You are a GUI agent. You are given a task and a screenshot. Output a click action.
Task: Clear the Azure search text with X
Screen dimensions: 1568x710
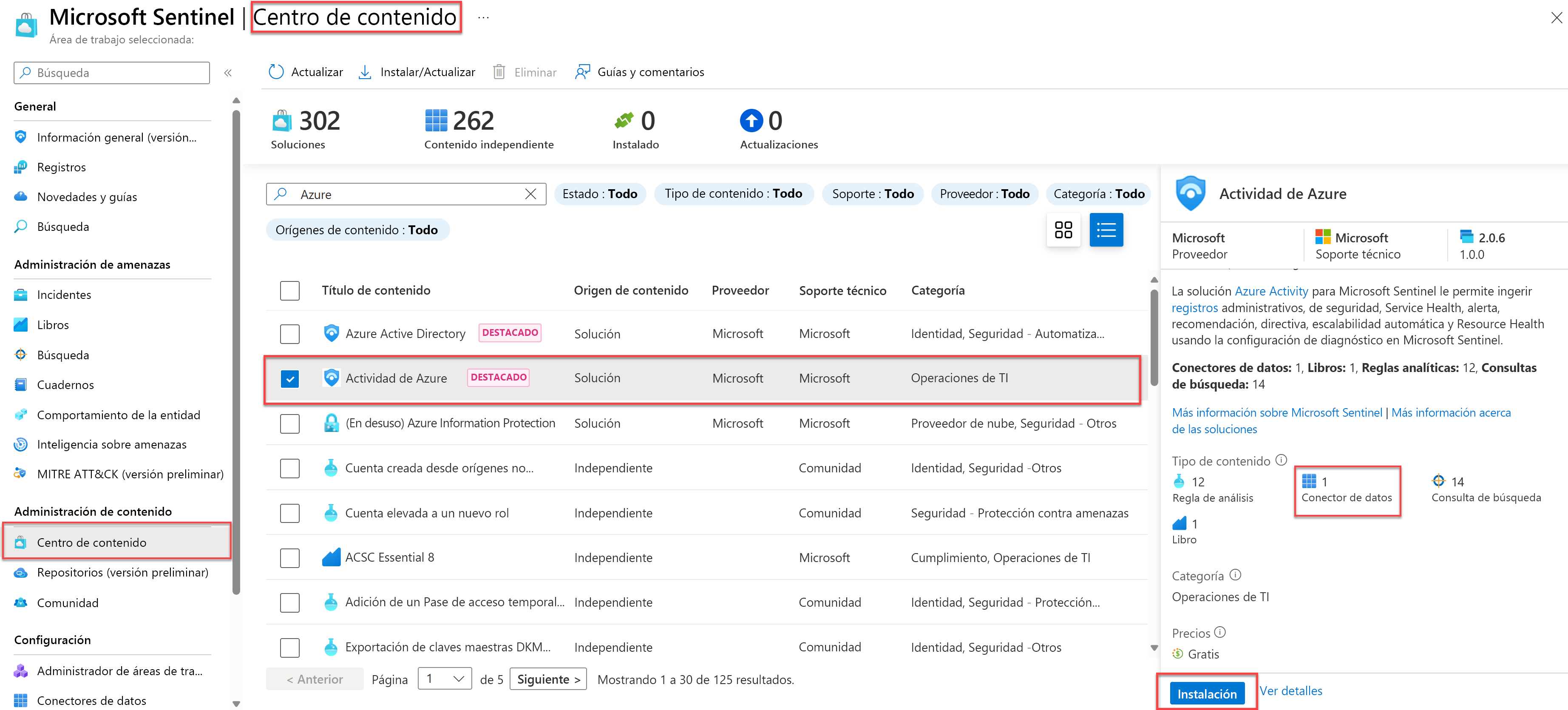(x=531, y=193)
